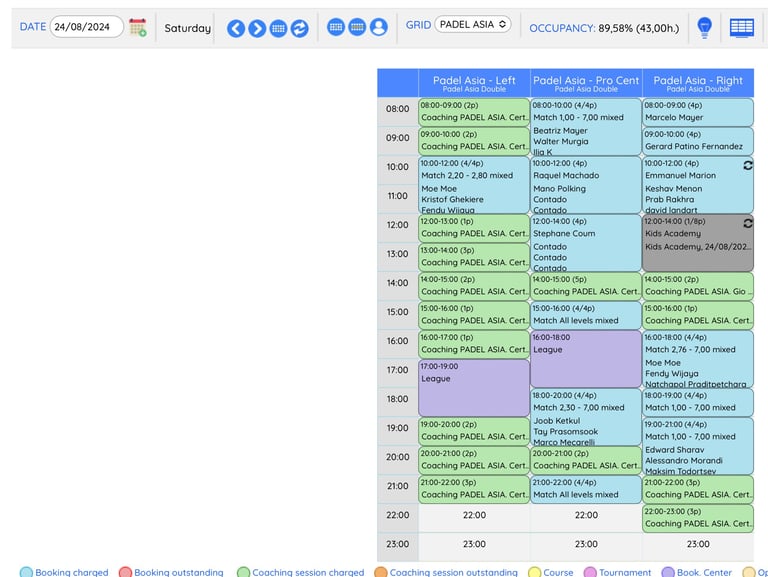
Task: Open 12:00-13:00 (1p) coaching in Left court
Action: [x=474, y=228]
